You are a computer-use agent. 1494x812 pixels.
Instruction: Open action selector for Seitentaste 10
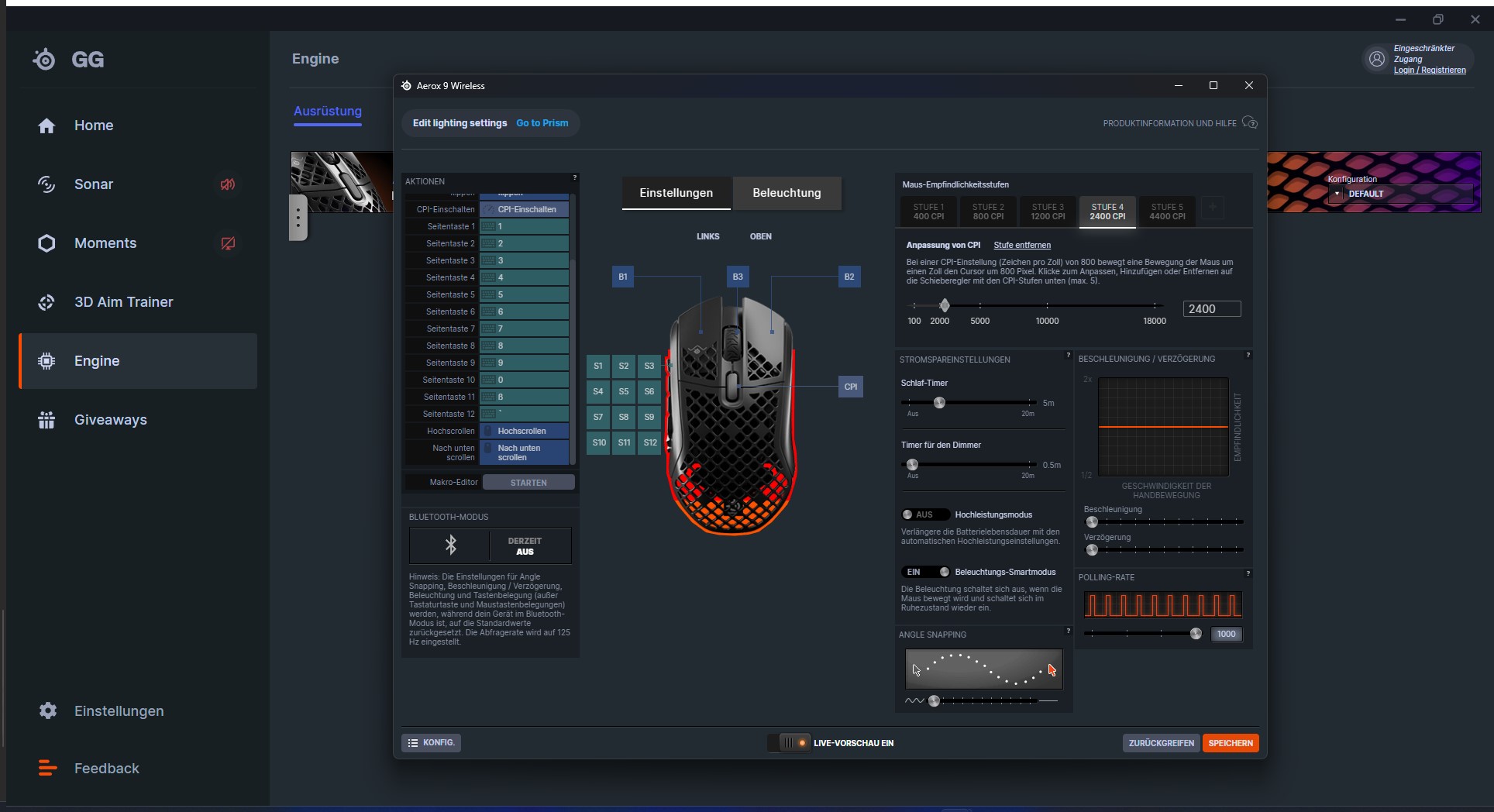tap(525, 380)
